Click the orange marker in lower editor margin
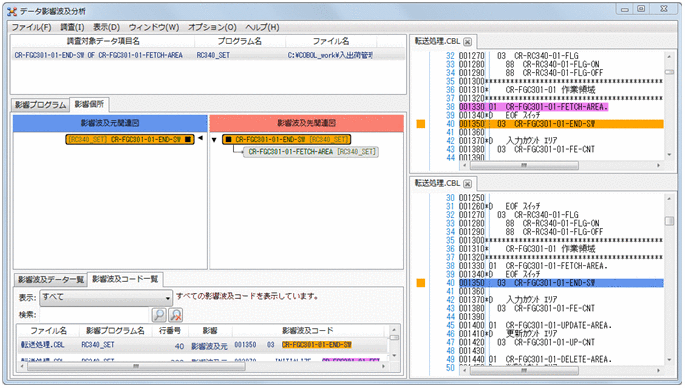The image size is (685, 388). [x=421, y=283]
